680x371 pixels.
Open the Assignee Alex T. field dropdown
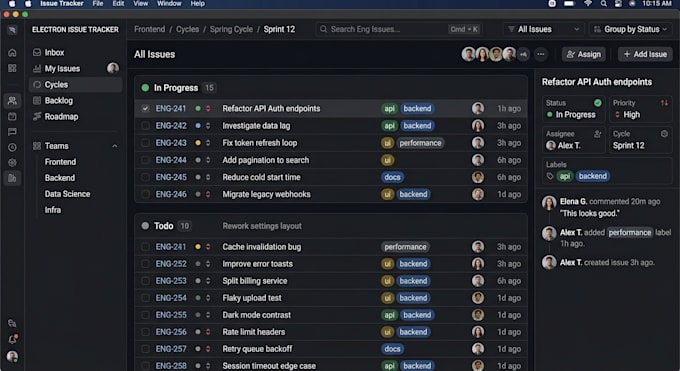573,140
